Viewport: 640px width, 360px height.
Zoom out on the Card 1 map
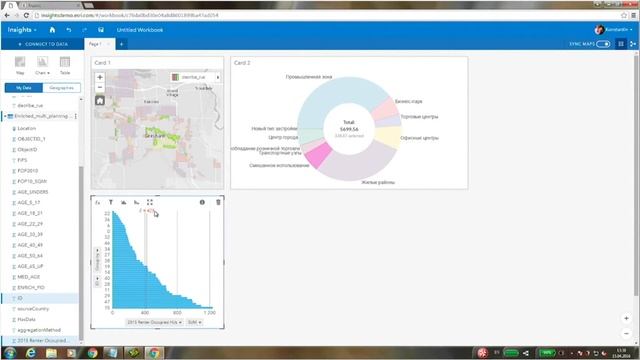(100, 87)
